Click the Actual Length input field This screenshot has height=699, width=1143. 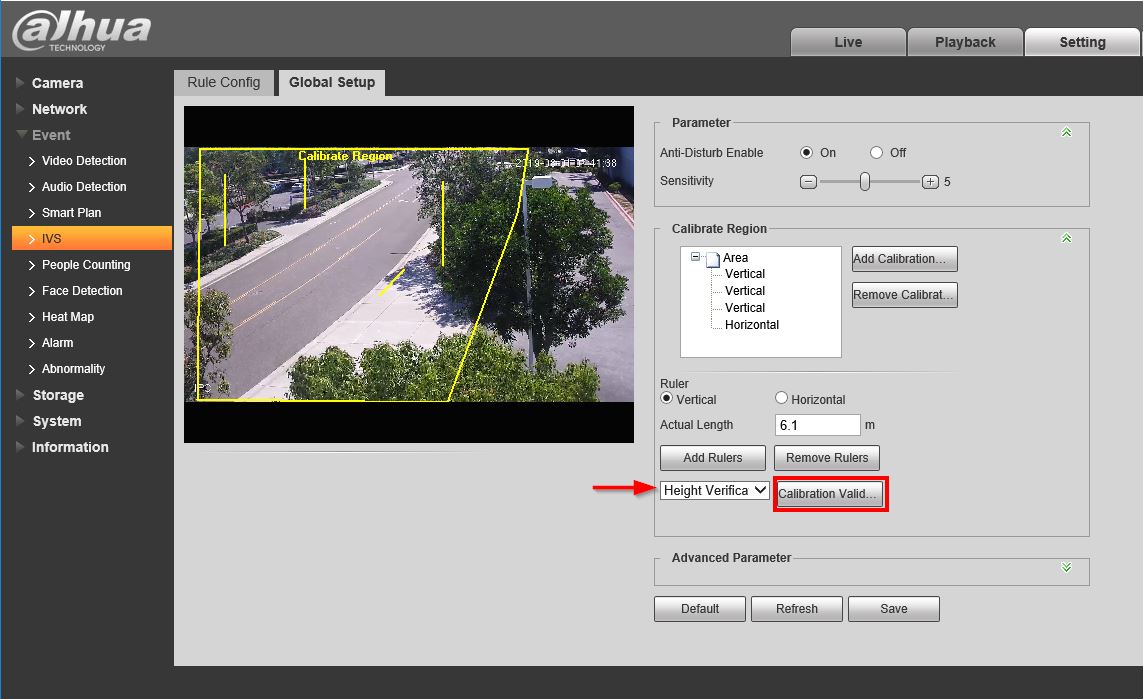817,425
